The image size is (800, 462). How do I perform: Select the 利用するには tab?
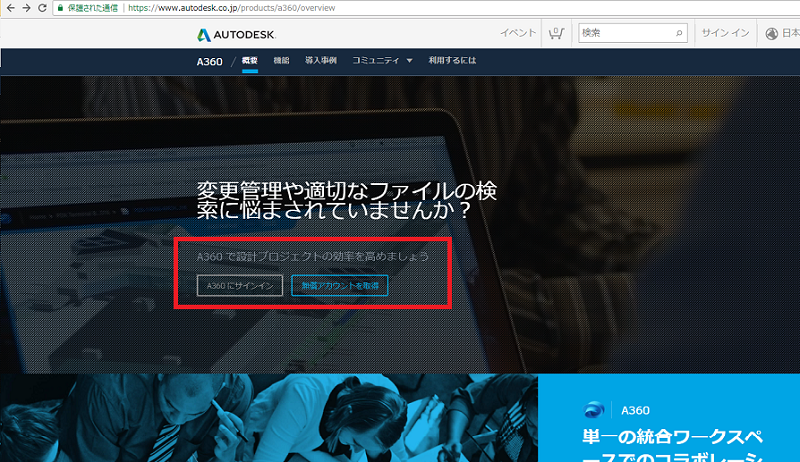(452, 61)
